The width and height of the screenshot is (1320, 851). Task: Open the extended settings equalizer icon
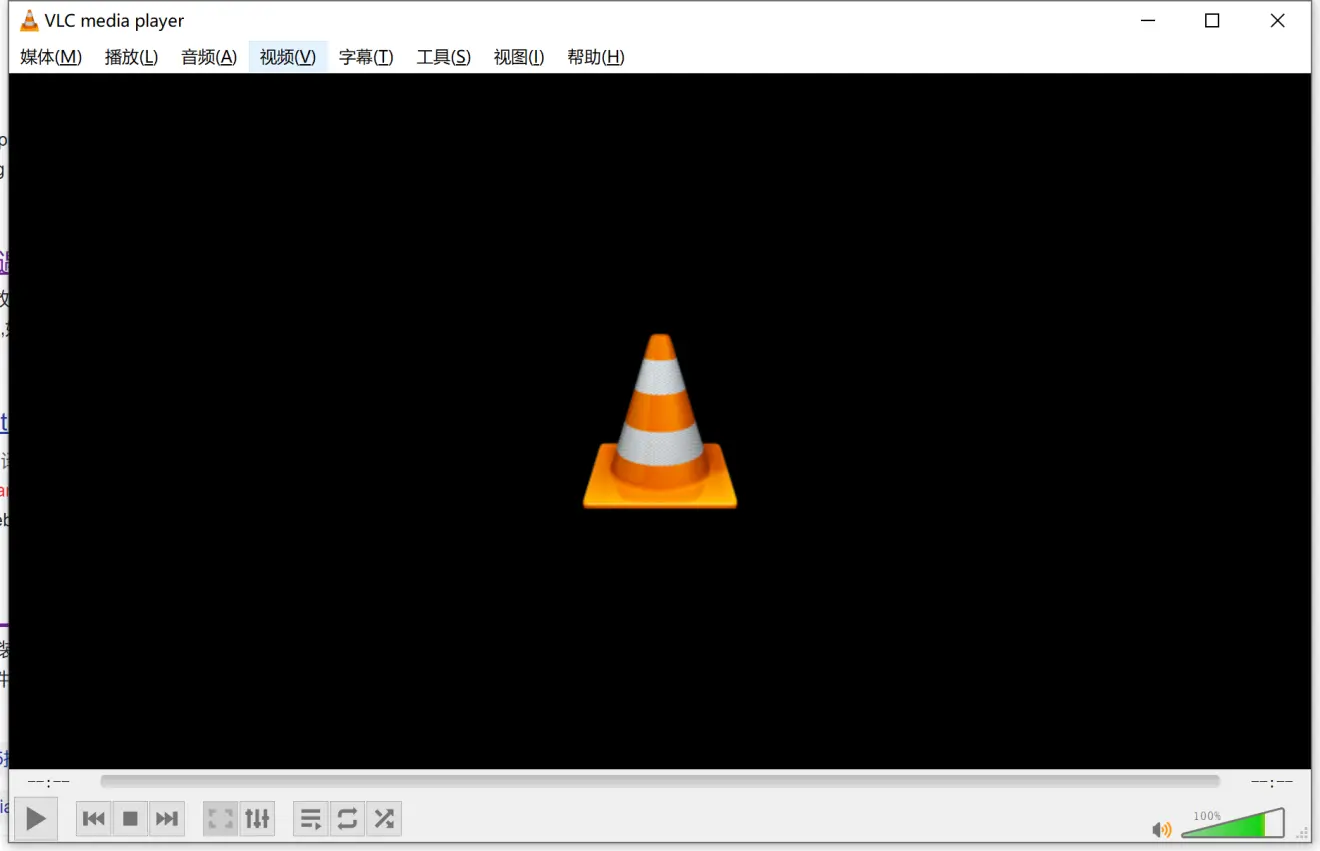pyautogui.click(x=258, y=820)
